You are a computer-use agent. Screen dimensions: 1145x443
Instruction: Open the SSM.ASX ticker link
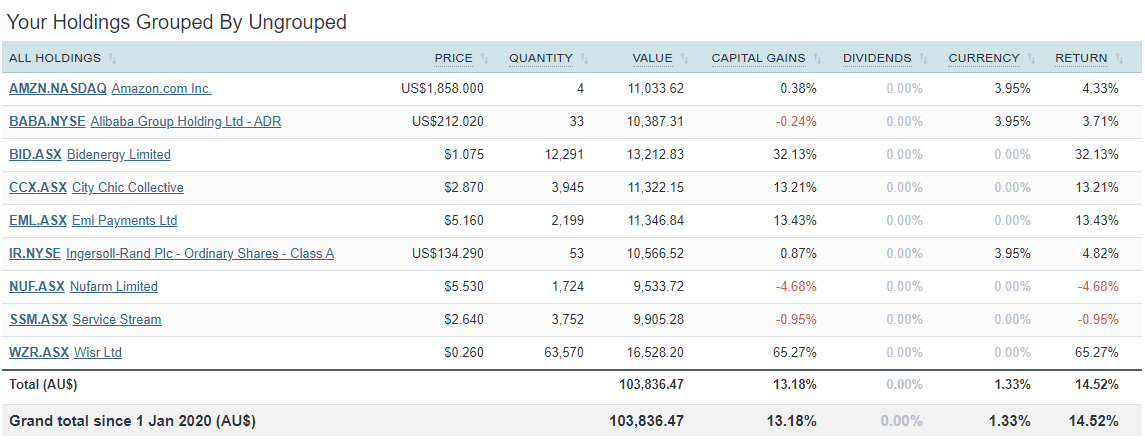38,320
